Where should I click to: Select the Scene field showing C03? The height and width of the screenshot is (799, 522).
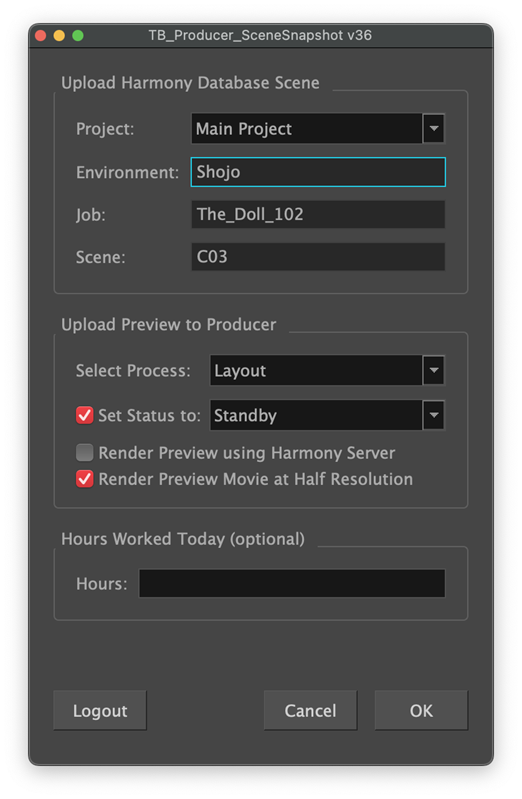pyautogui.click(x=318, y=257)
